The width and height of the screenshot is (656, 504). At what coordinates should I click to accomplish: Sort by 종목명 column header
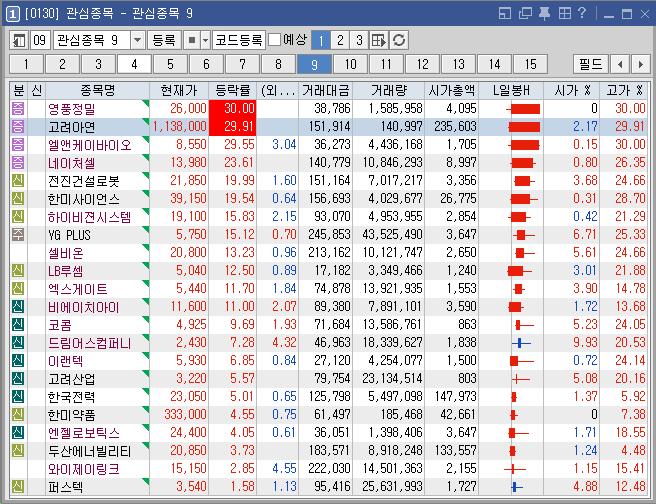coord(97,90)
